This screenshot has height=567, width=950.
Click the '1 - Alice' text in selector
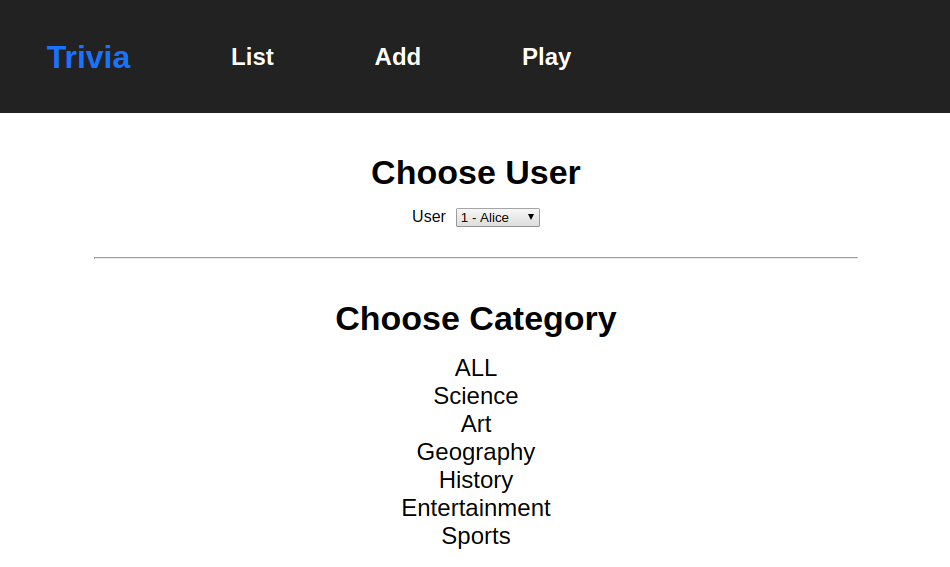pos(485,218)
